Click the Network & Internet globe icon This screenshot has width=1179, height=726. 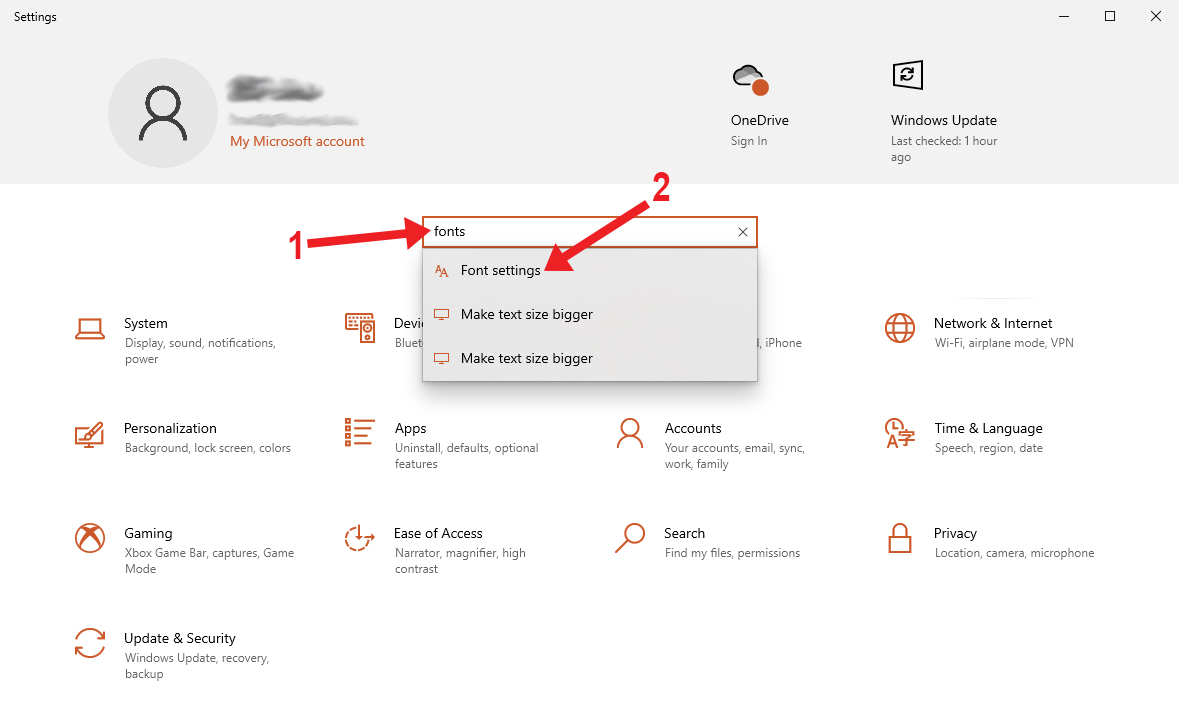(899, 328)
